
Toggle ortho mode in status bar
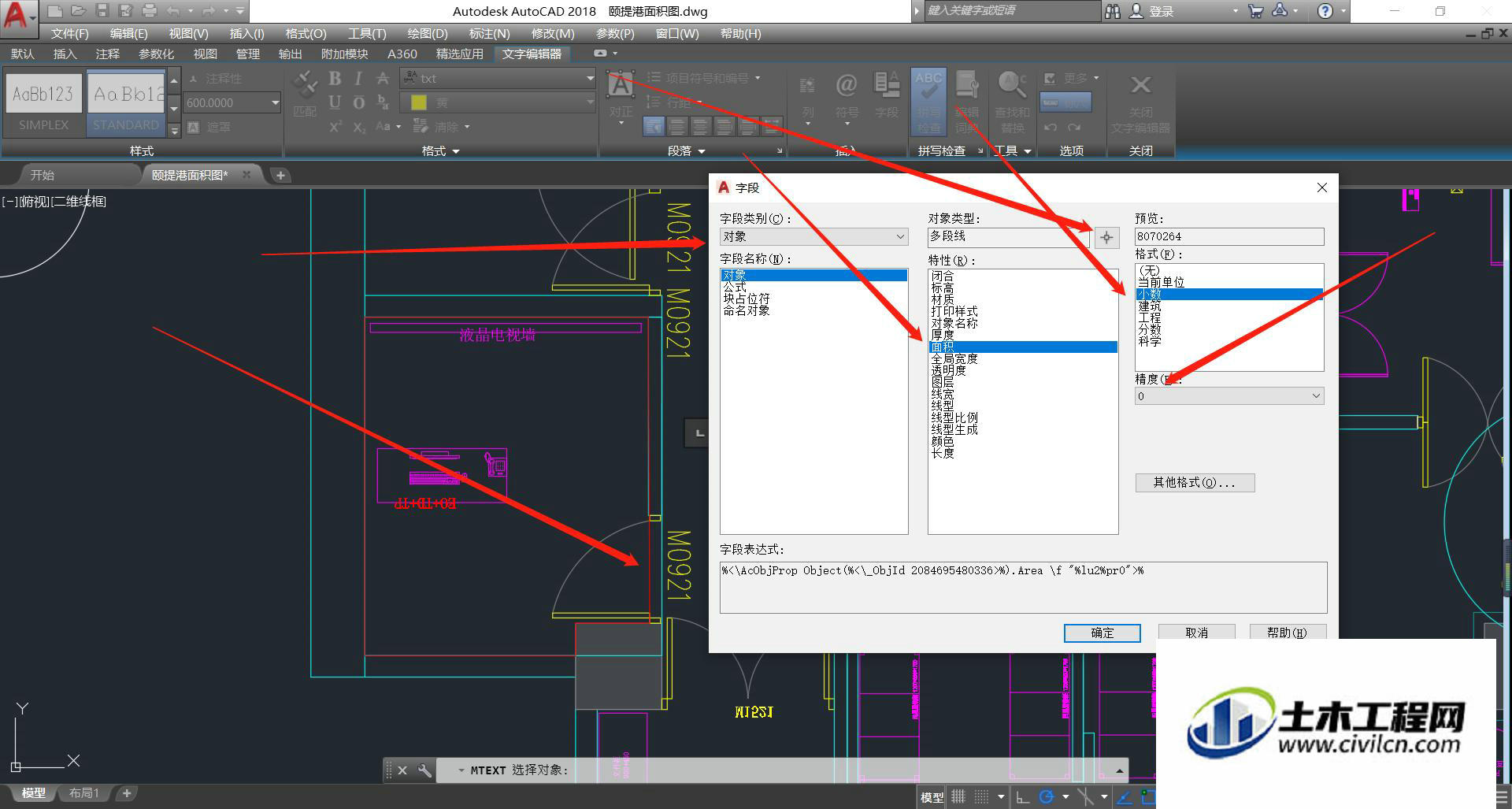1022,796
